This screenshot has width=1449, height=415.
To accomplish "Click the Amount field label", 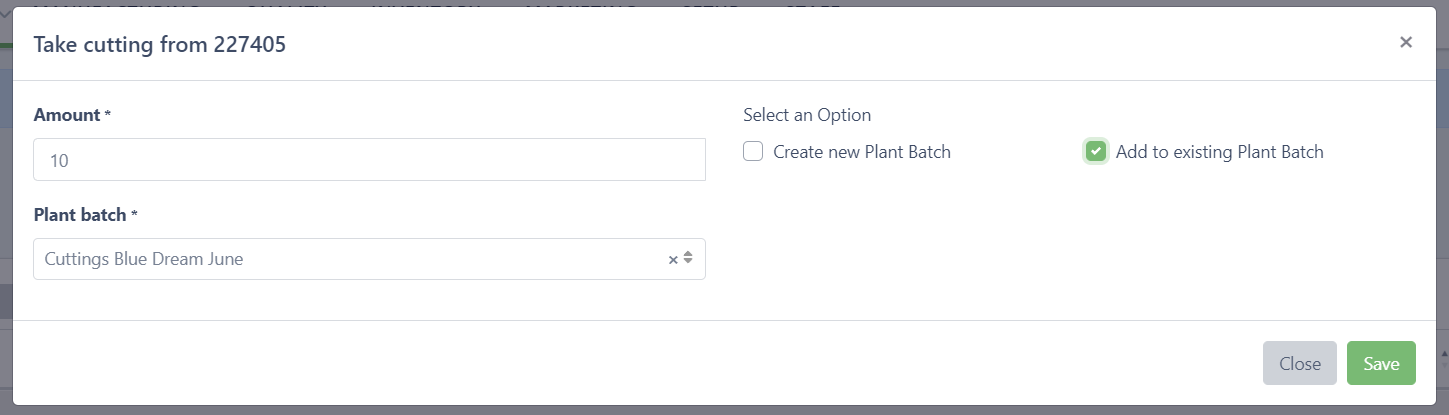I will 66,115.
